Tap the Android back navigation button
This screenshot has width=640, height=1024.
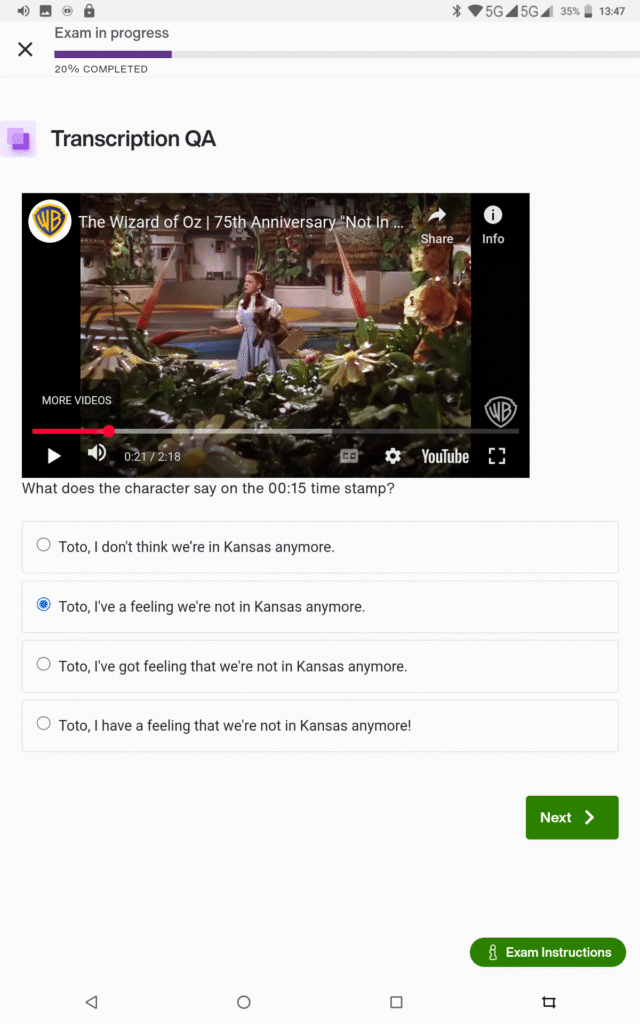(x=91, y=1002)
